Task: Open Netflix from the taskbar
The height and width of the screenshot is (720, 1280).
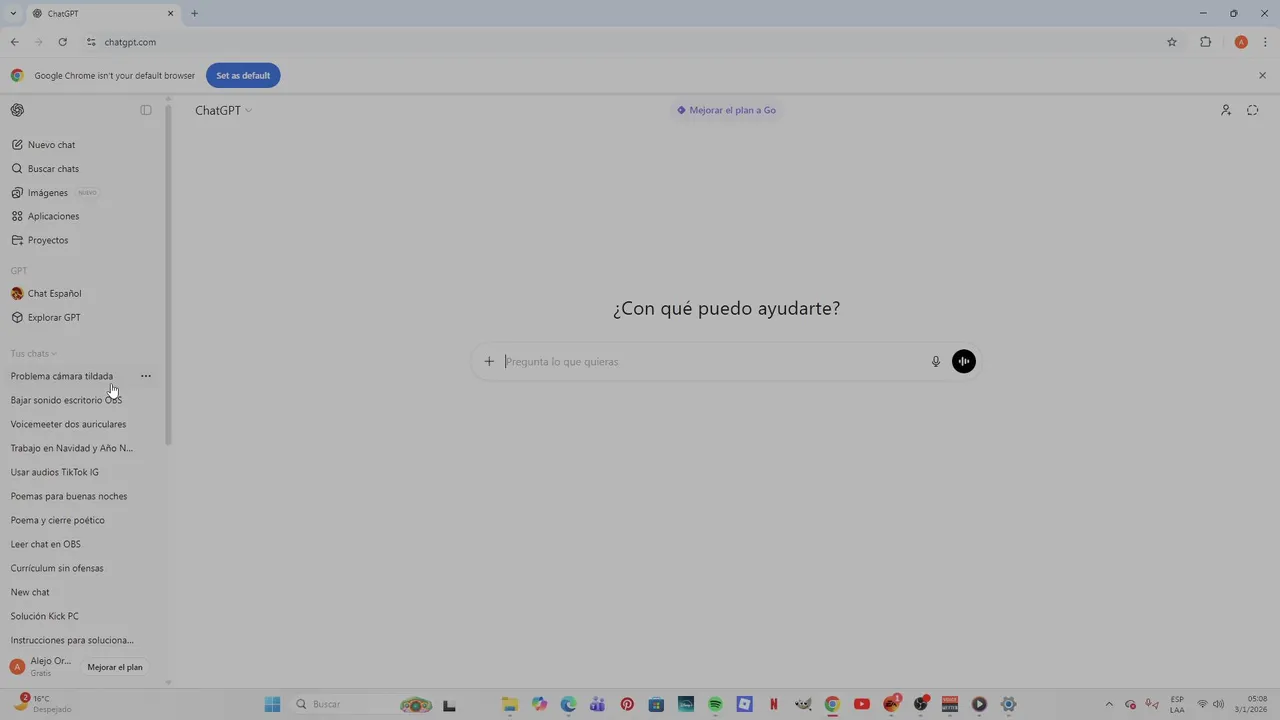Action: point(774,704)
